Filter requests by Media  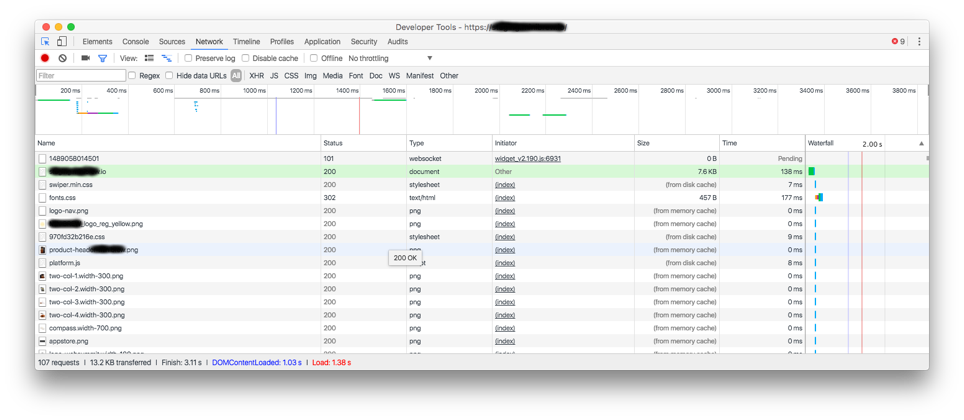(x=333, y=76)
